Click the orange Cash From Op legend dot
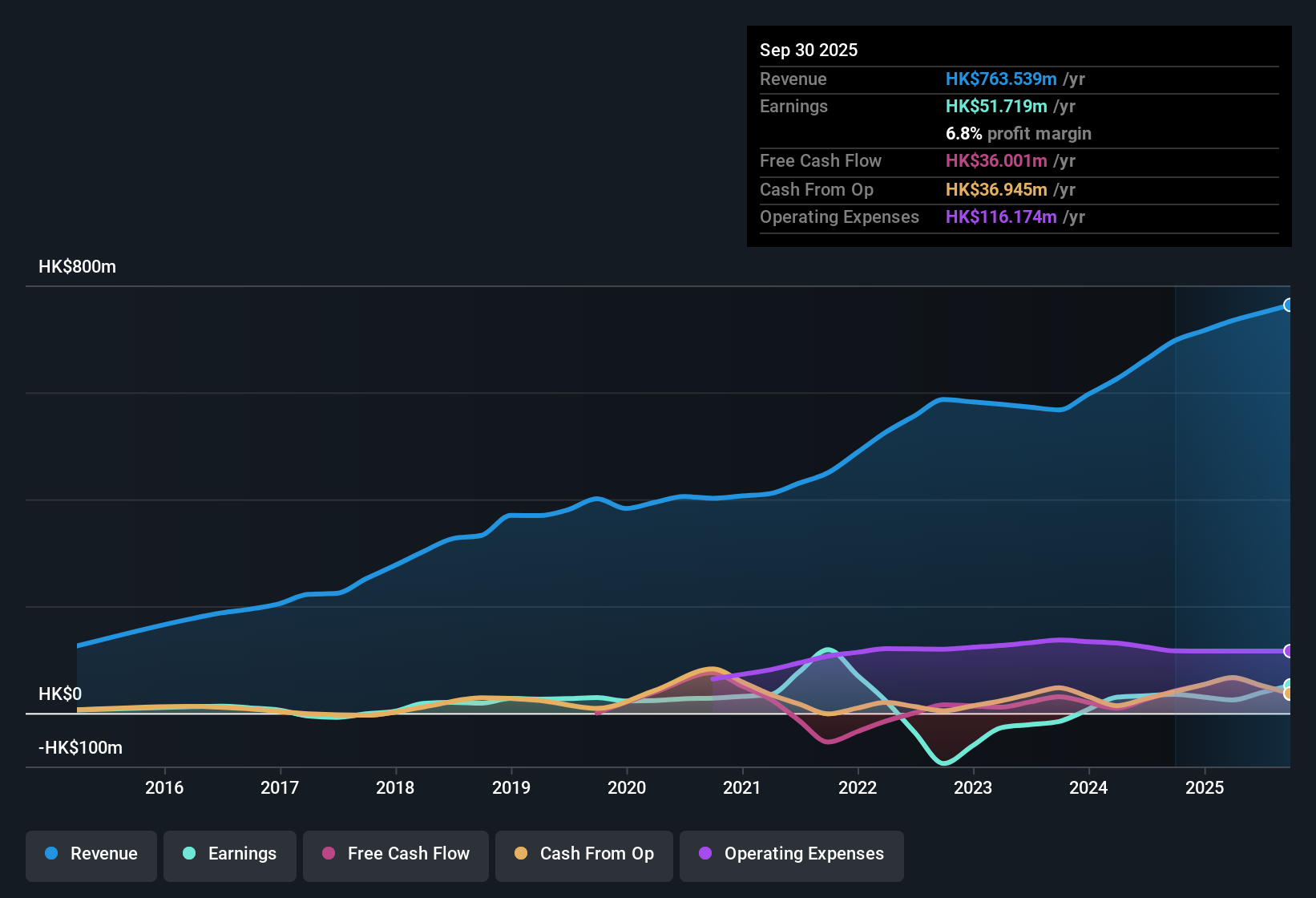The height and width of the screenshot is (898, 1316). (x=522, y=854)
